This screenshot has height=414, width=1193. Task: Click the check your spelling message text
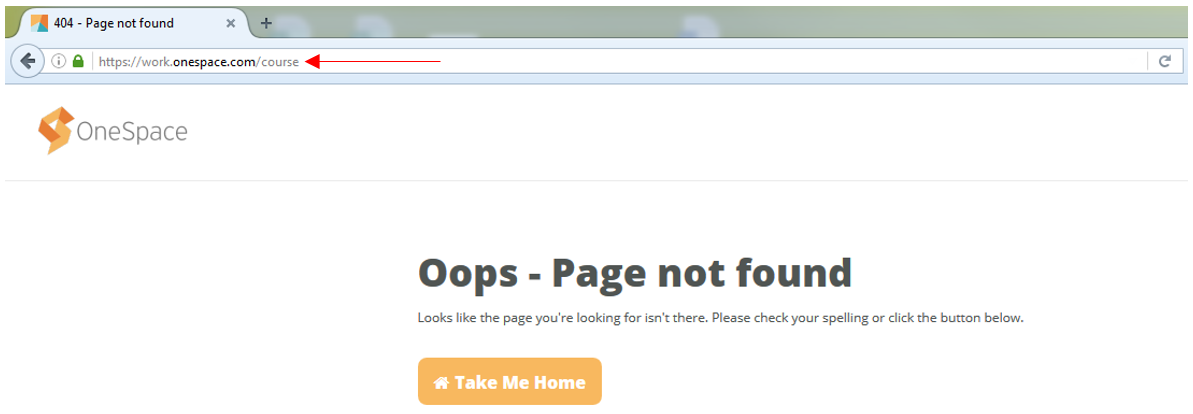[721, 318]
